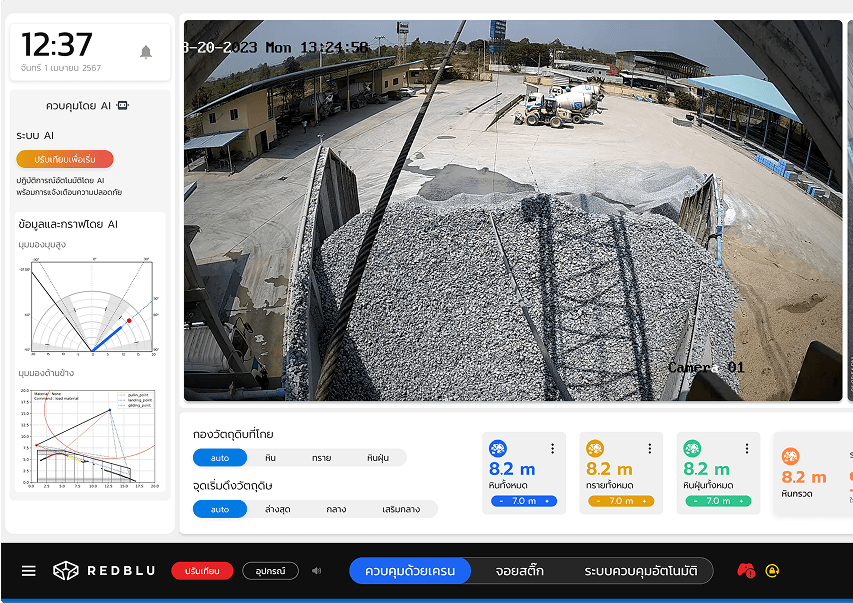The width and height of the screenshot is (853, 603).
Task: Select 'กลาง' as material start point
Action: [x=336, y=509]
